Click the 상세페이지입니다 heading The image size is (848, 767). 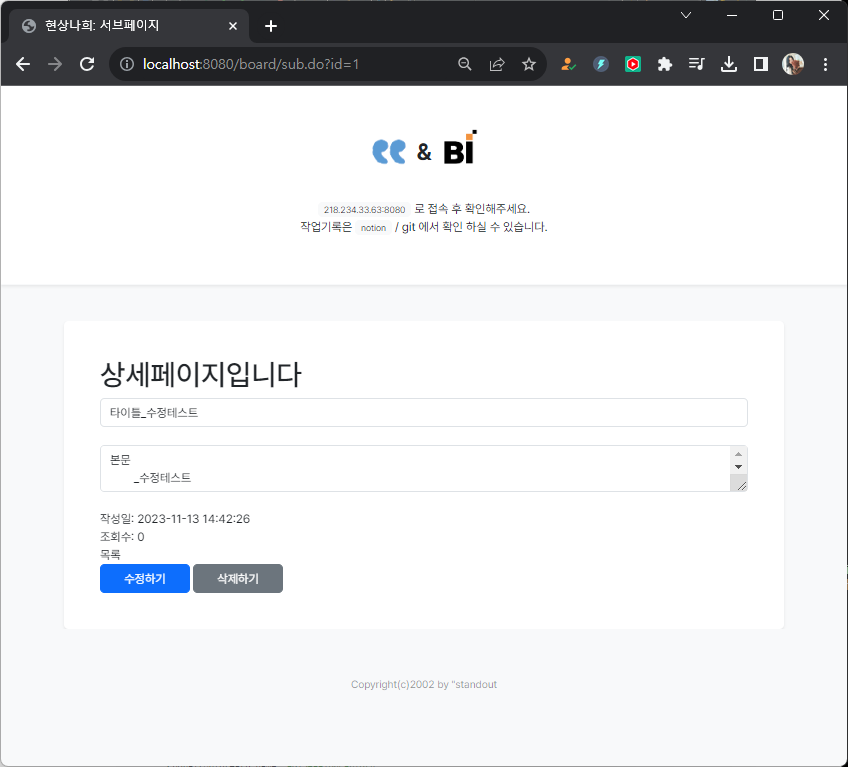coord(201,374)
